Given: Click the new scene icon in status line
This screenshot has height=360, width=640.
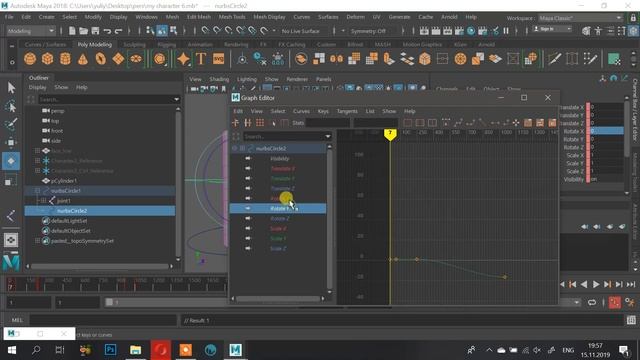Looking at the screenshot, I should [72, 31].
